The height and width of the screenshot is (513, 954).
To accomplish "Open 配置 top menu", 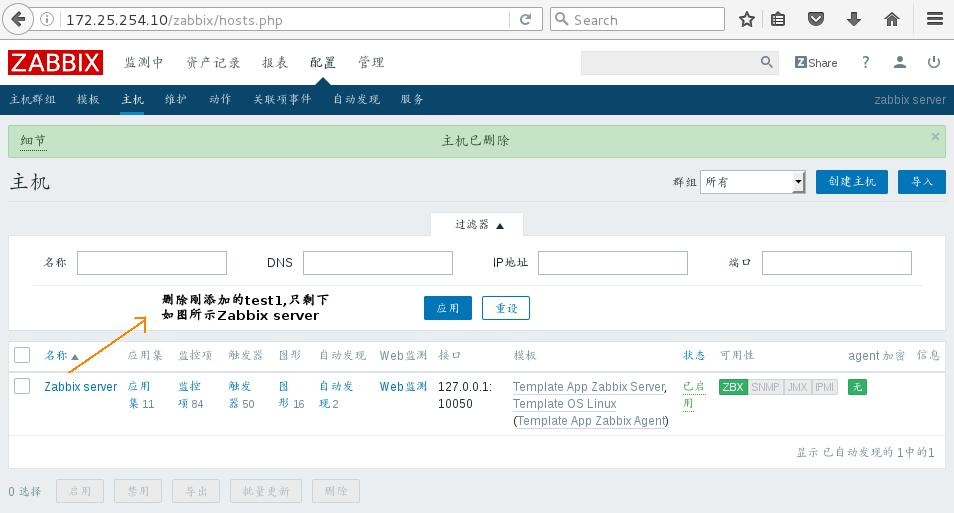I will pyautogui.click(x=322, y=63).
